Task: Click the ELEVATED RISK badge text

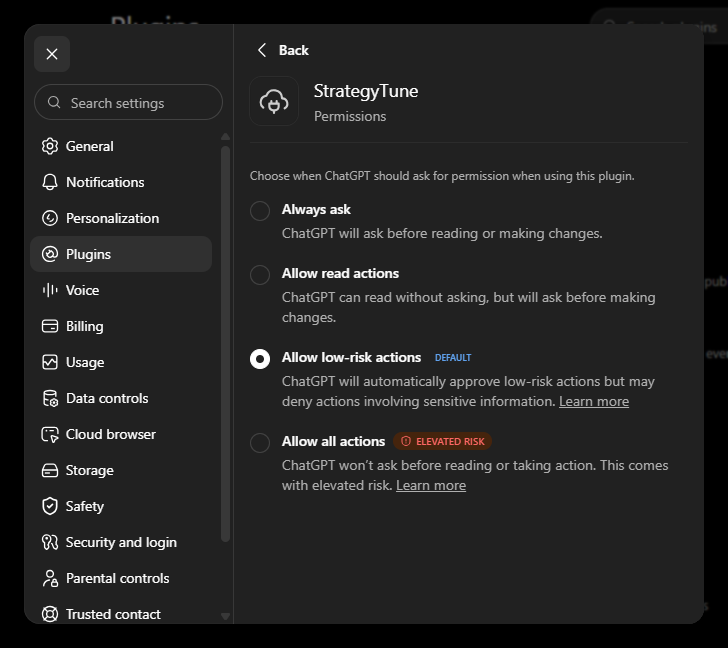Action: coord(450,441)
